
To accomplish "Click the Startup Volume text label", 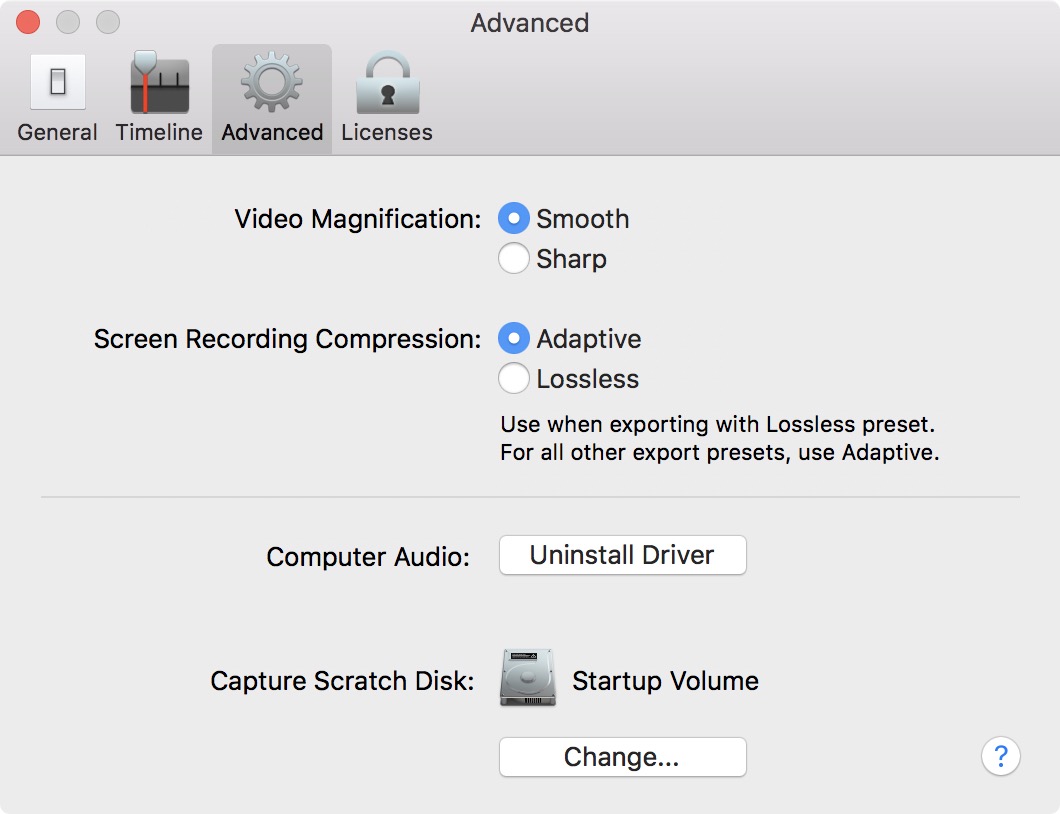I will point(665,681).
